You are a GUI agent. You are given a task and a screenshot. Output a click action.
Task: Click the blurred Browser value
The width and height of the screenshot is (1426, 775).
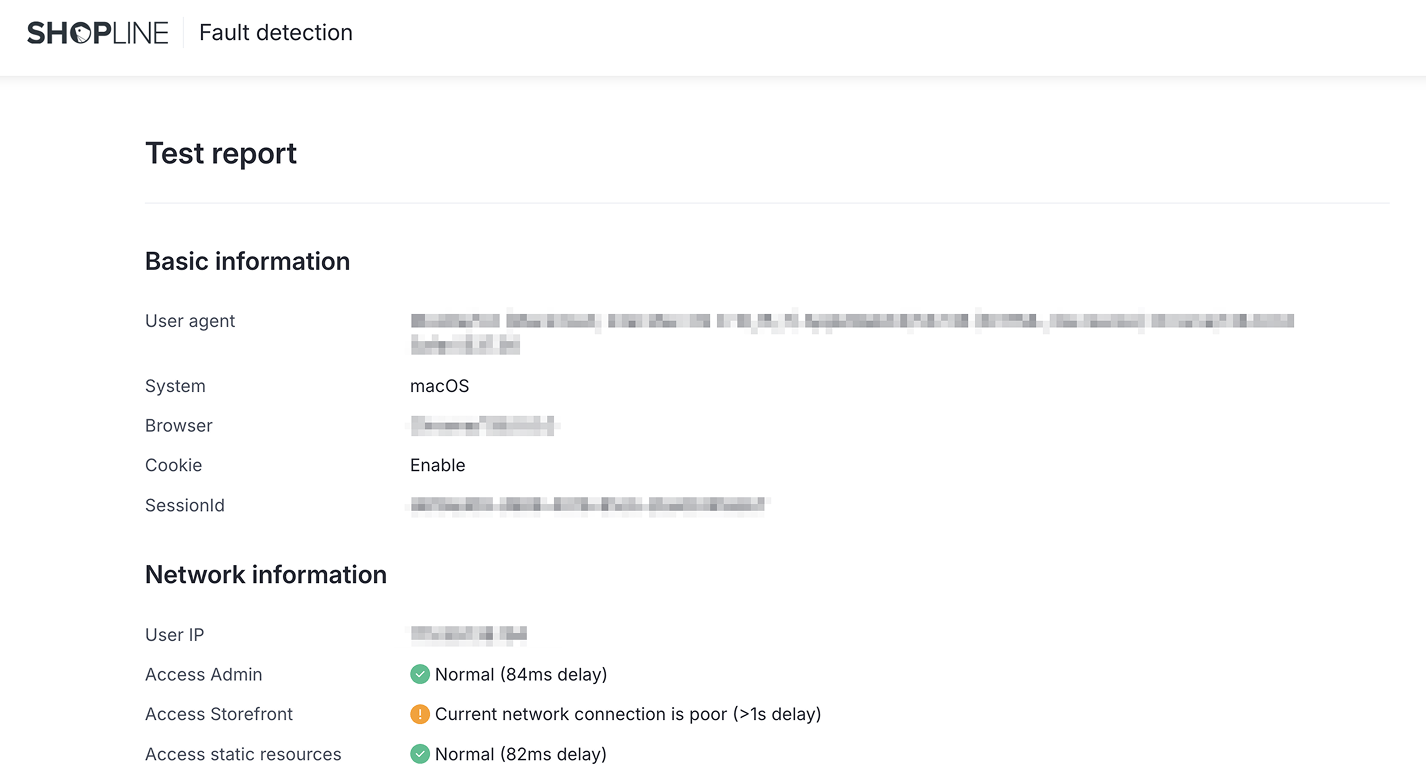[x=483, y=426]
